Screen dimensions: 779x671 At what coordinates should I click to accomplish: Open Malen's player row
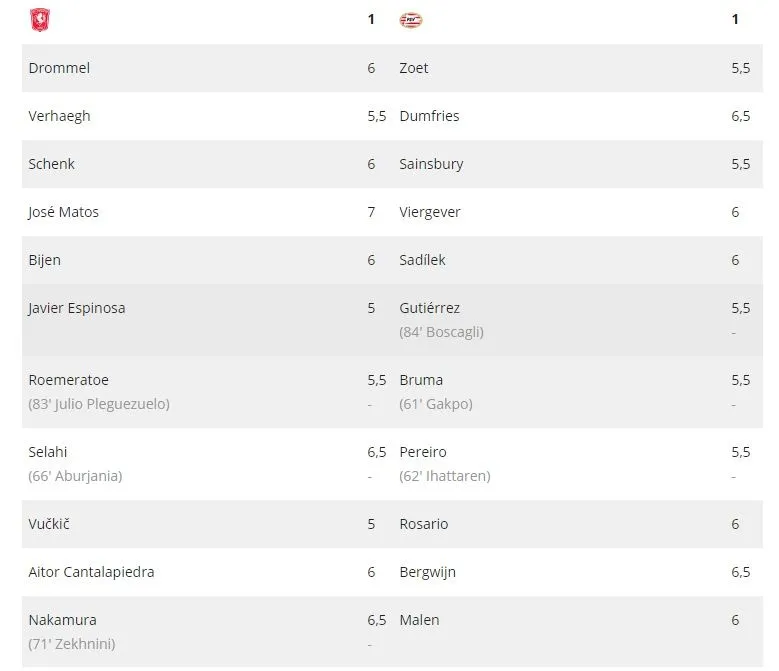pyautogui.click(x=419, y=620)
